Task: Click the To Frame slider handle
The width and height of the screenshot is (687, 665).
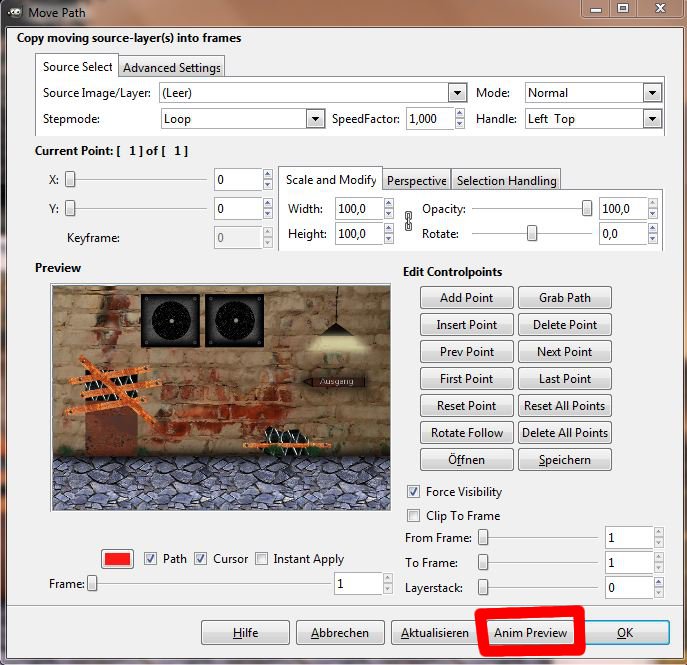Action: [483, 562]
